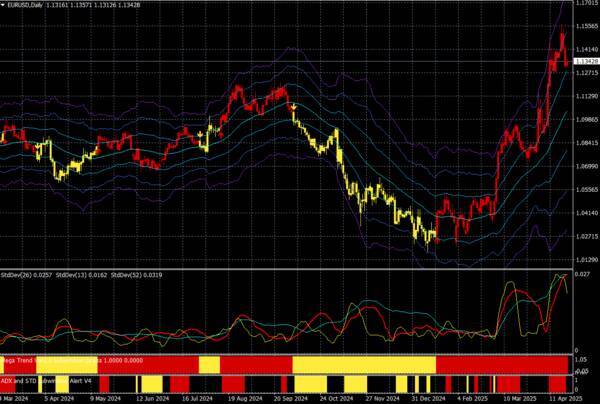Select the StdDev(52) 0.0319 label
Image resolution: width=600 pixels, height=404 pixels.
(x=134, y=274)
